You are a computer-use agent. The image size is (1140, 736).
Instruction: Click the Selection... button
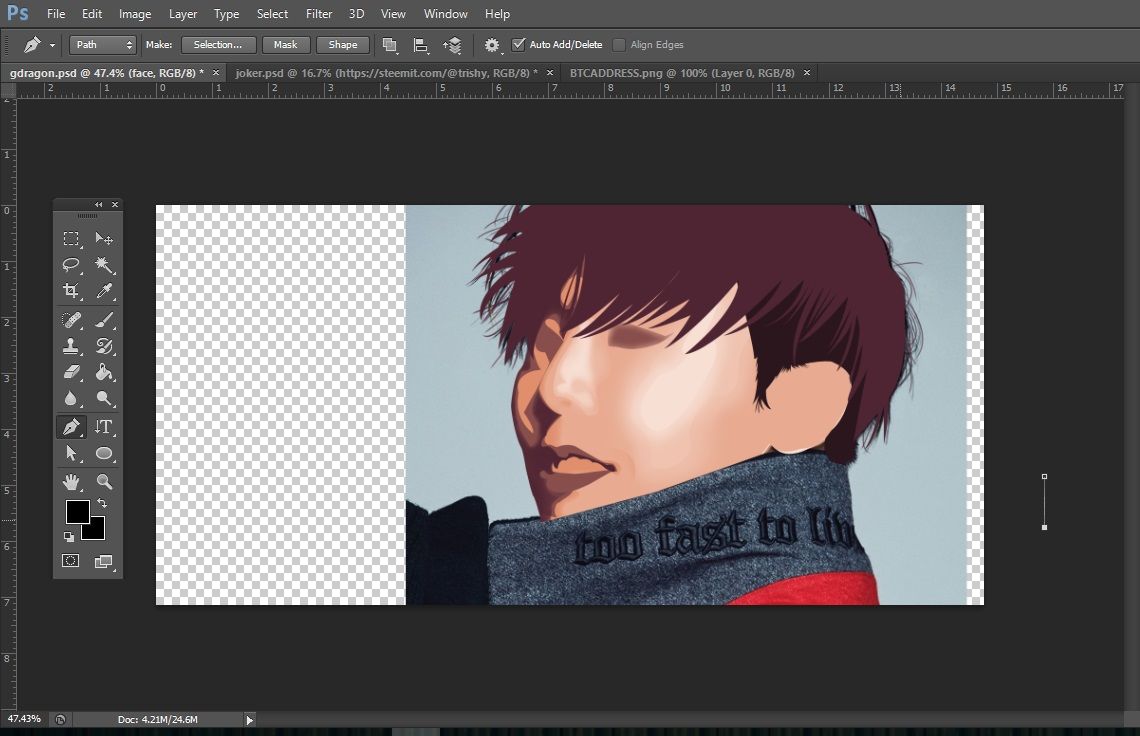click(217, 45)
